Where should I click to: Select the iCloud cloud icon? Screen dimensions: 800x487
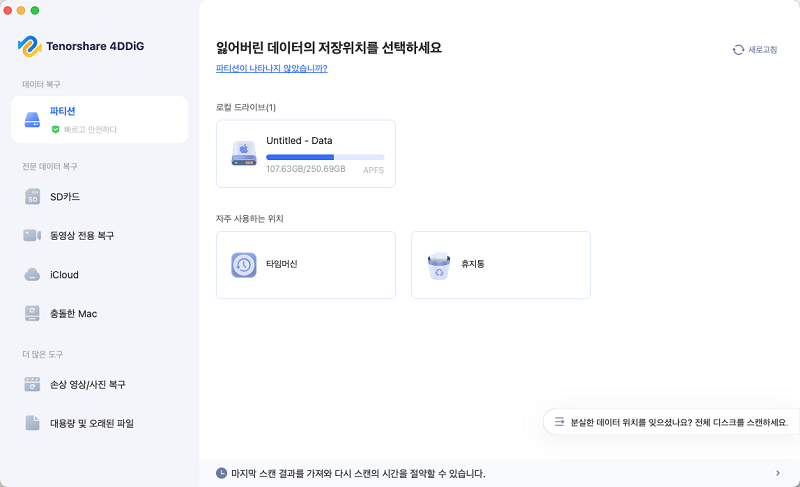pos(32,275)
